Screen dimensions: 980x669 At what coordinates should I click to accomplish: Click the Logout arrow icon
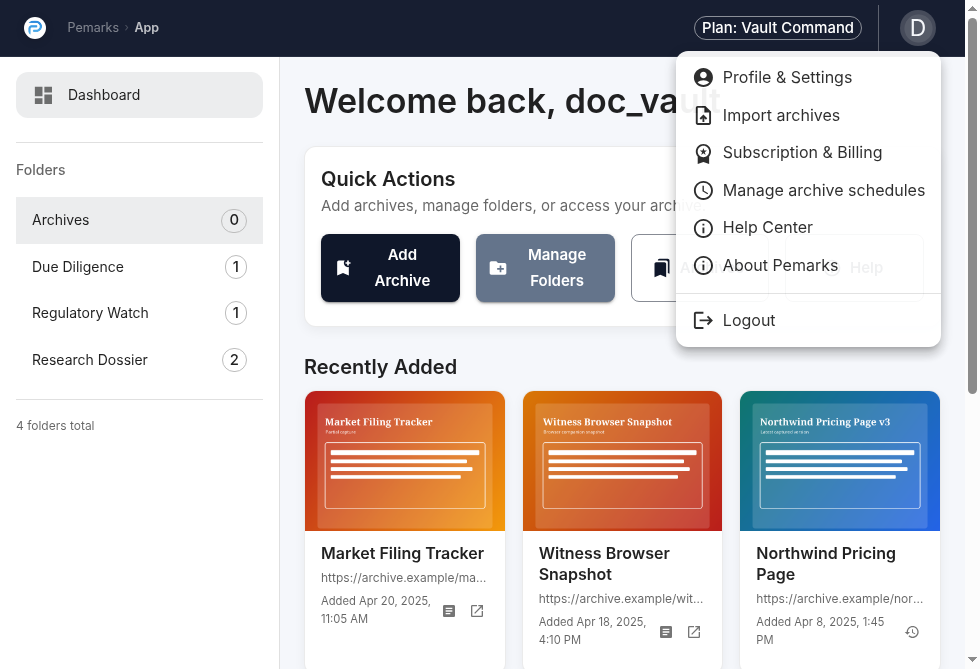(x=703, y=321)
